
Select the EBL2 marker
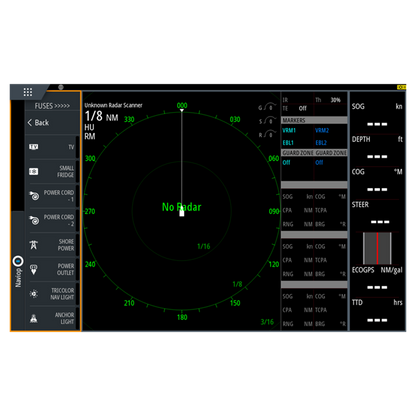pos(321,143)
